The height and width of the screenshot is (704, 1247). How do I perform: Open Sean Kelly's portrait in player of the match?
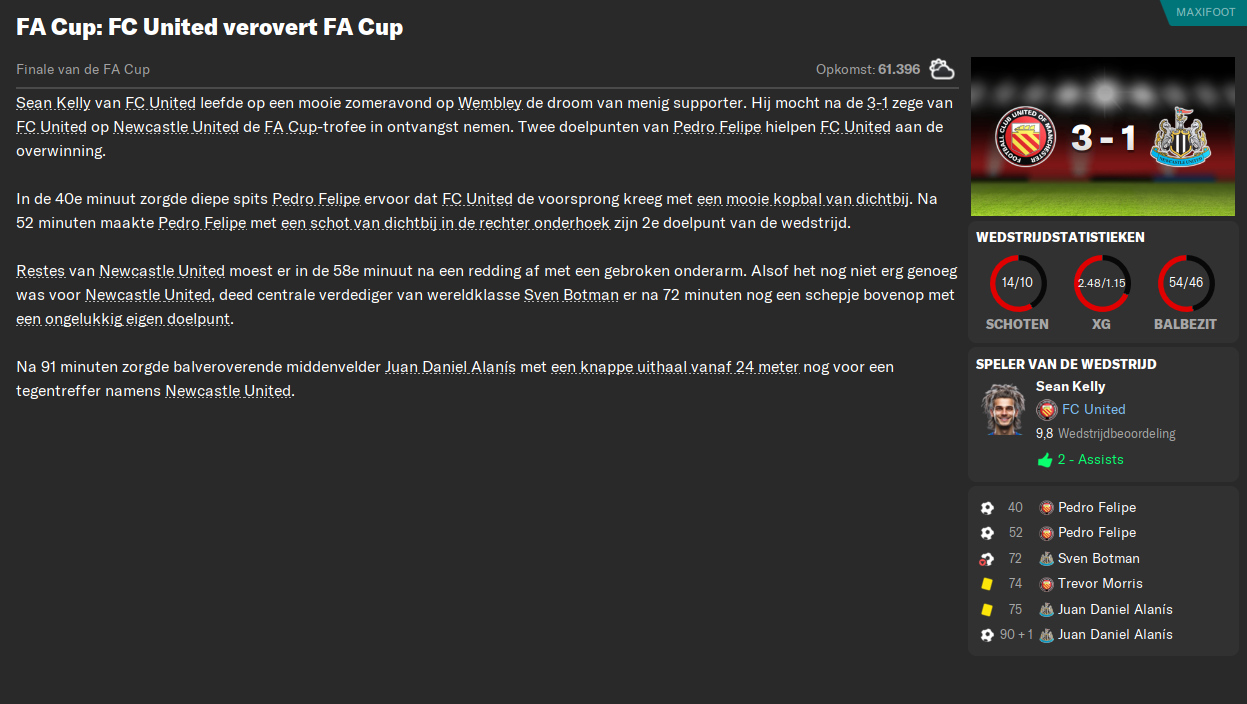1003,409
